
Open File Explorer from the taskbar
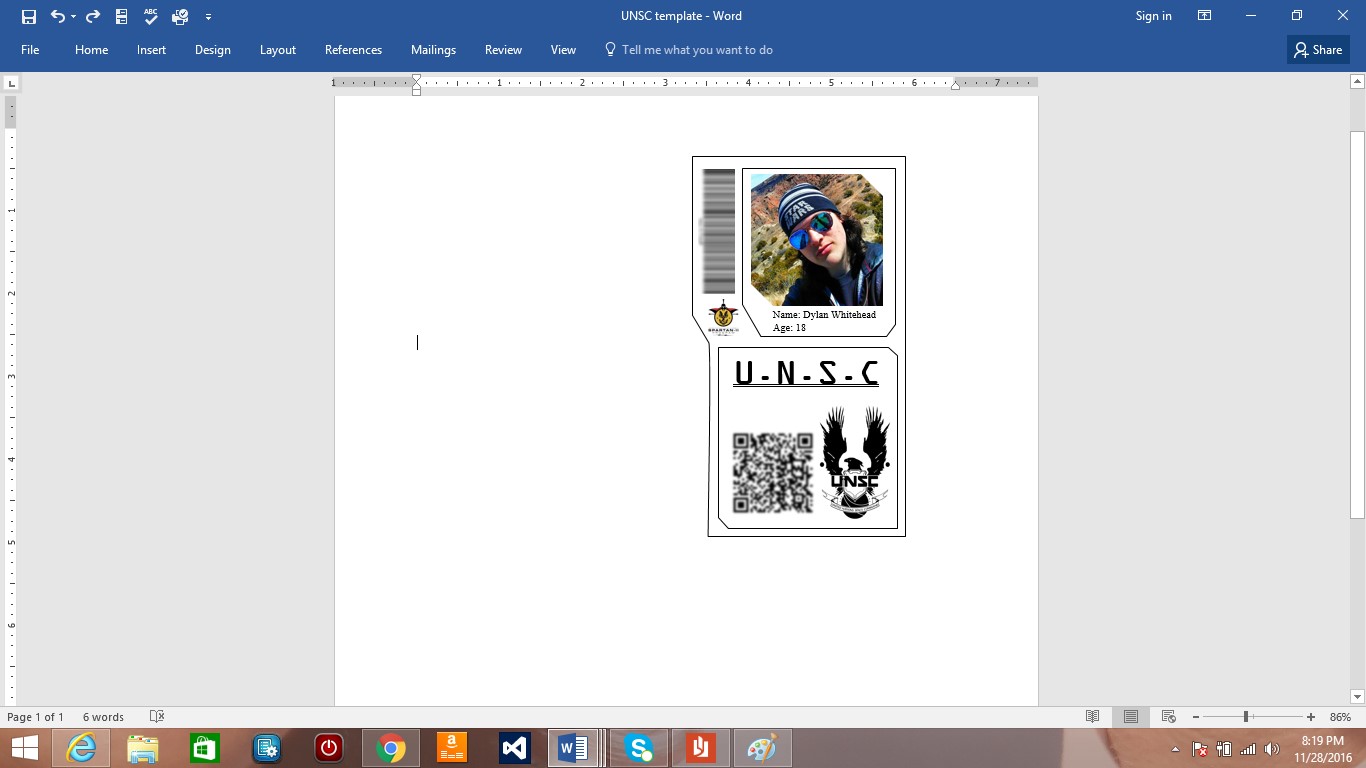[x=143, y=748]
